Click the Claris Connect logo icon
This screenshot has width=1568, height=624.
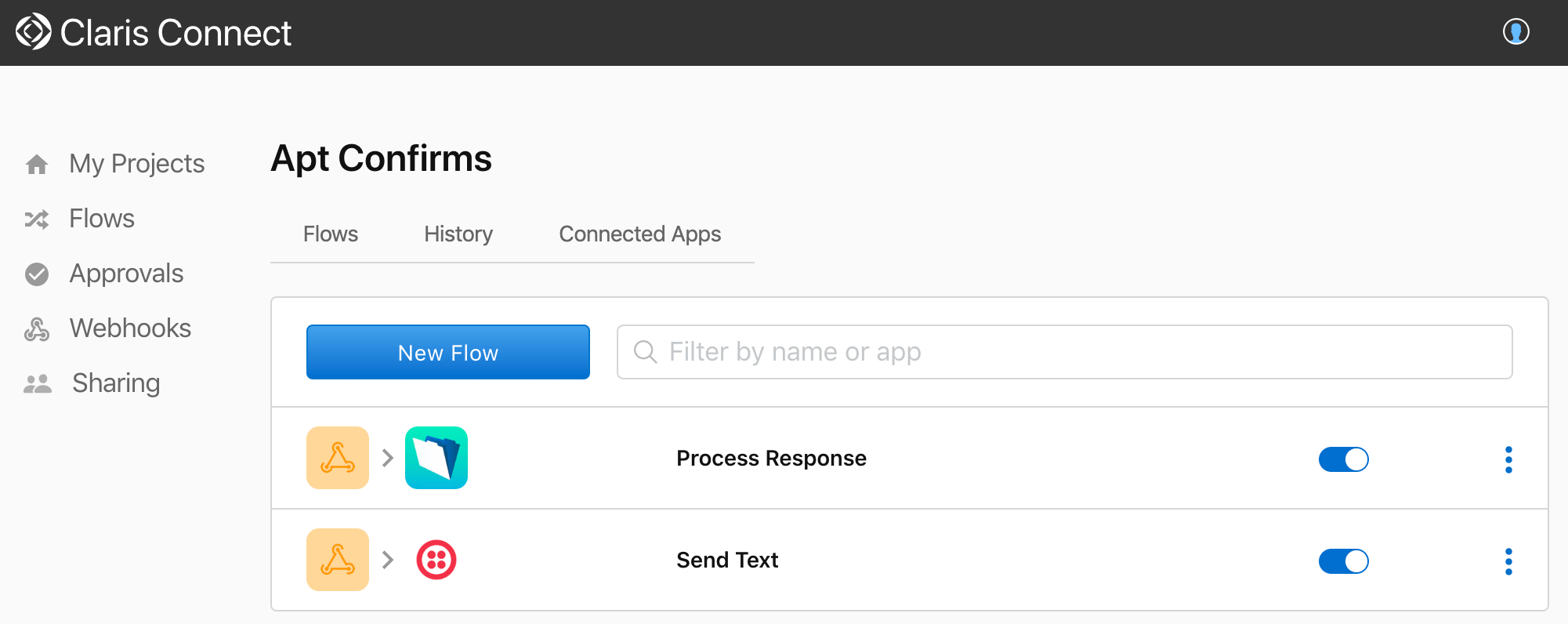[34, 32]
